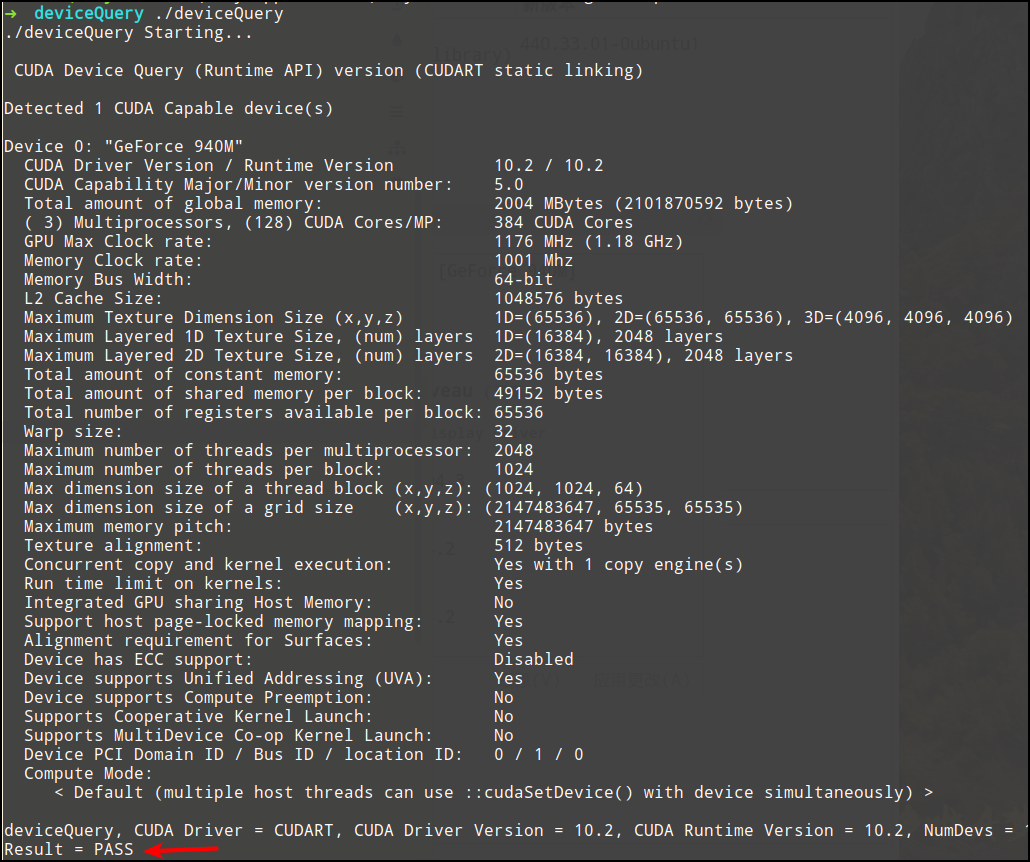Click the "Disabled" ECC support value
Image resolution: width=1030 pixels, height=862 pixels.
(x=533, y=659)
